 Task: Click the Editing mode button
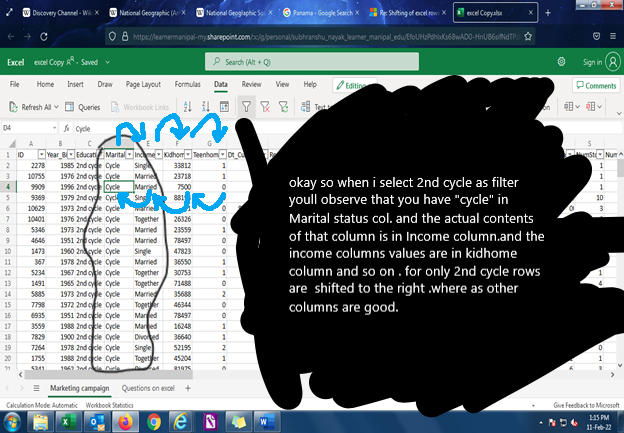[354, 85]
